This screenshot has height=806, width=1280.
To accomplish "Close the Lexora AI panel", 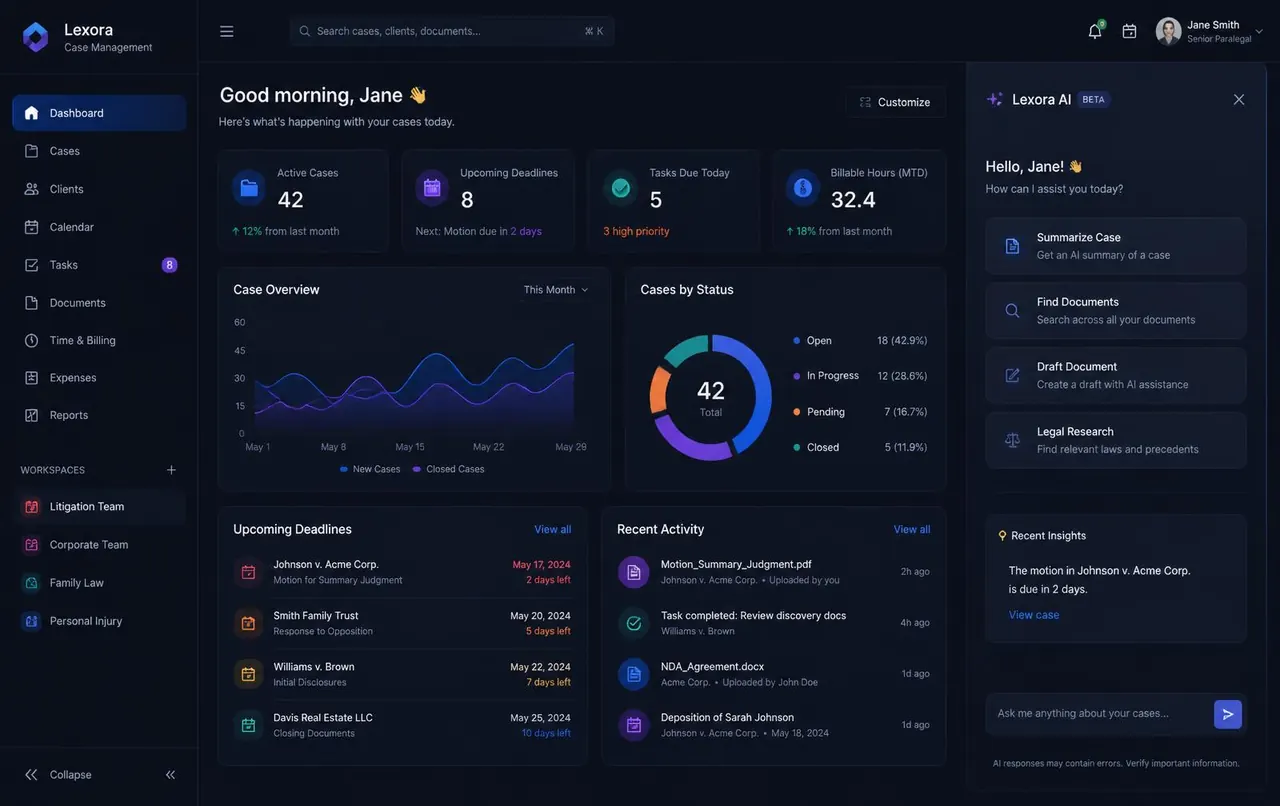I will pyautogui.click(x=1239, y=100).
